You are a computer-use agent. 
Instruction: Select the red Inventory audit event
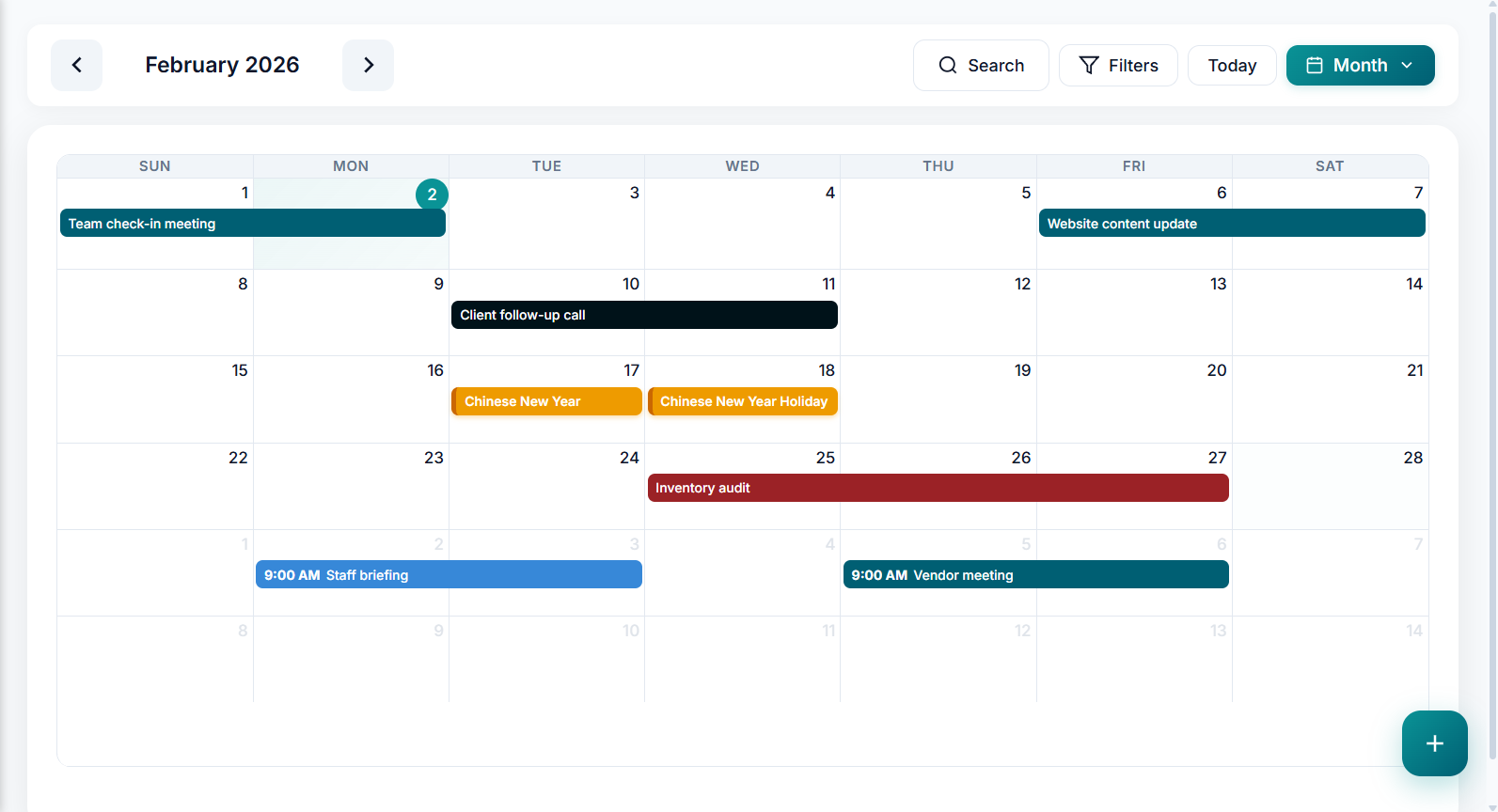point(938,488)
